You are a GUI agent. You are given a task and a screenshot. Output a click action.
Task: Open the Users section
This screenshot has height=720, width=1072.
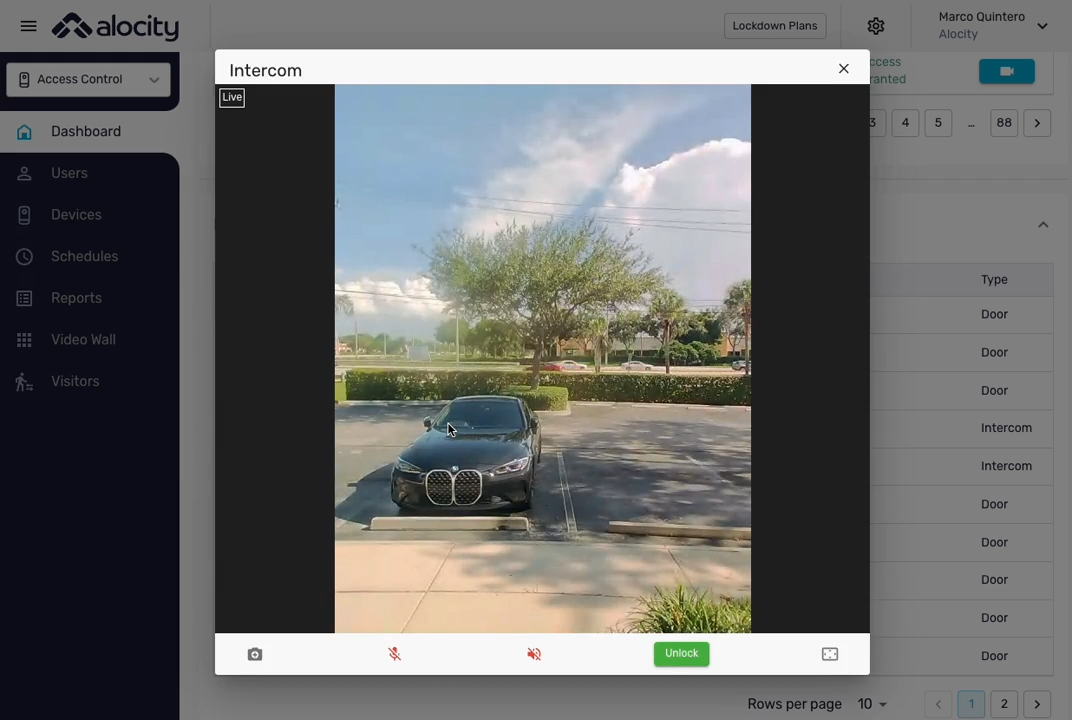click(x=69, y=173)
